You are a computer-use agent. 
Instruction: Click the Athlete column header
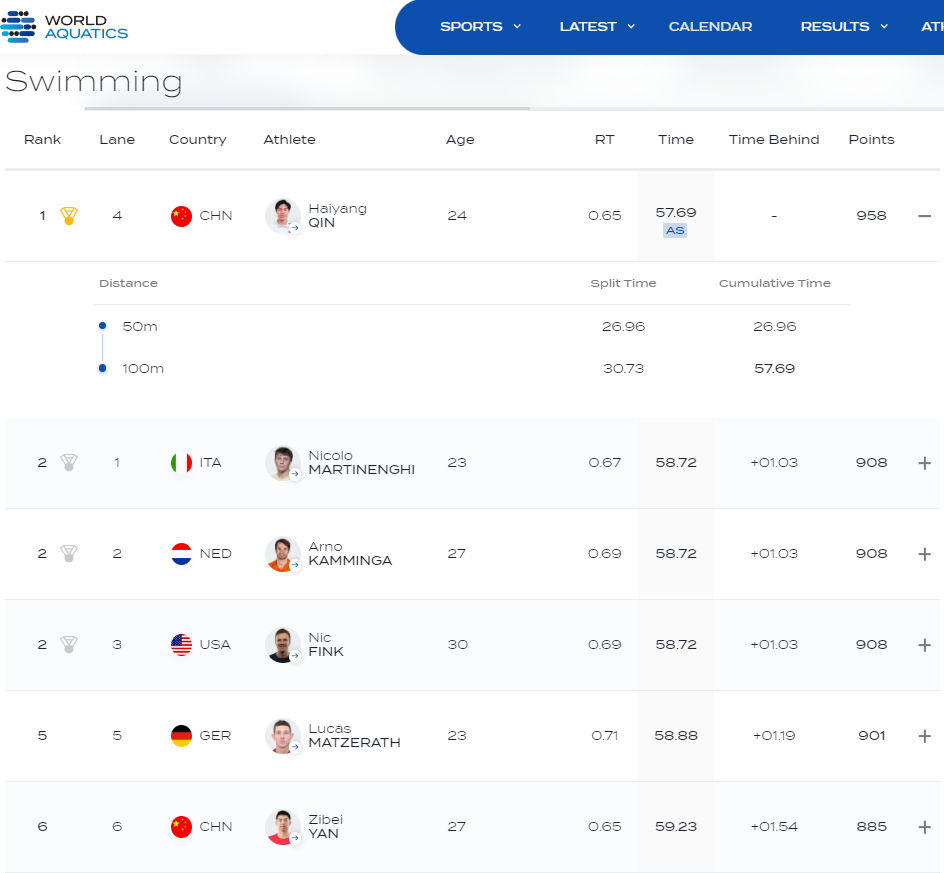tap(289, 140)
